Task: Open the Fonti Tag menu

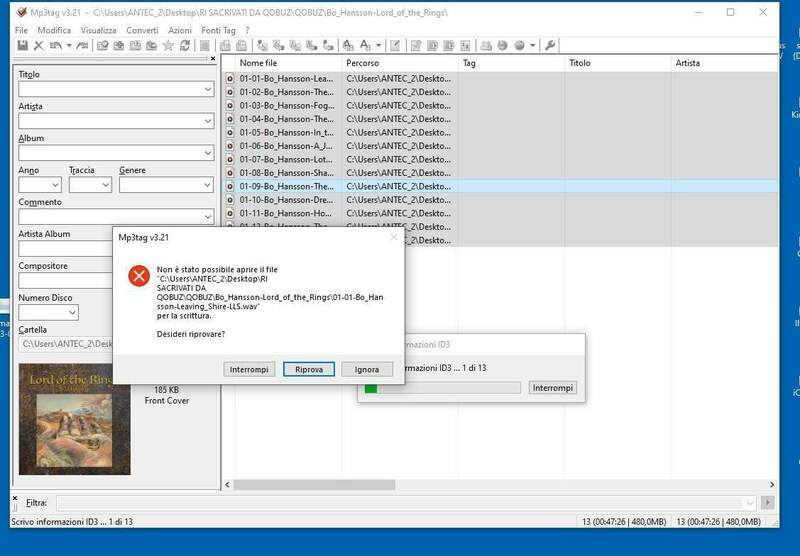Action: [218, 31]
